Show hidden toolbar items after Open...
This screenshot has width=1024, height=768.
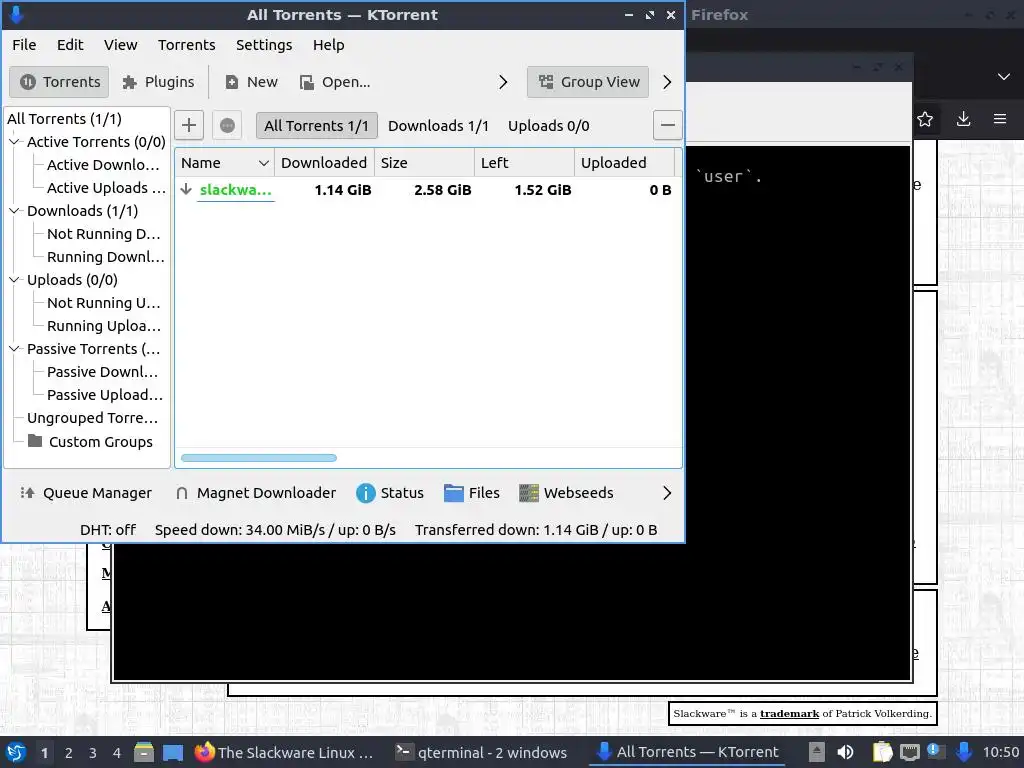503,82
